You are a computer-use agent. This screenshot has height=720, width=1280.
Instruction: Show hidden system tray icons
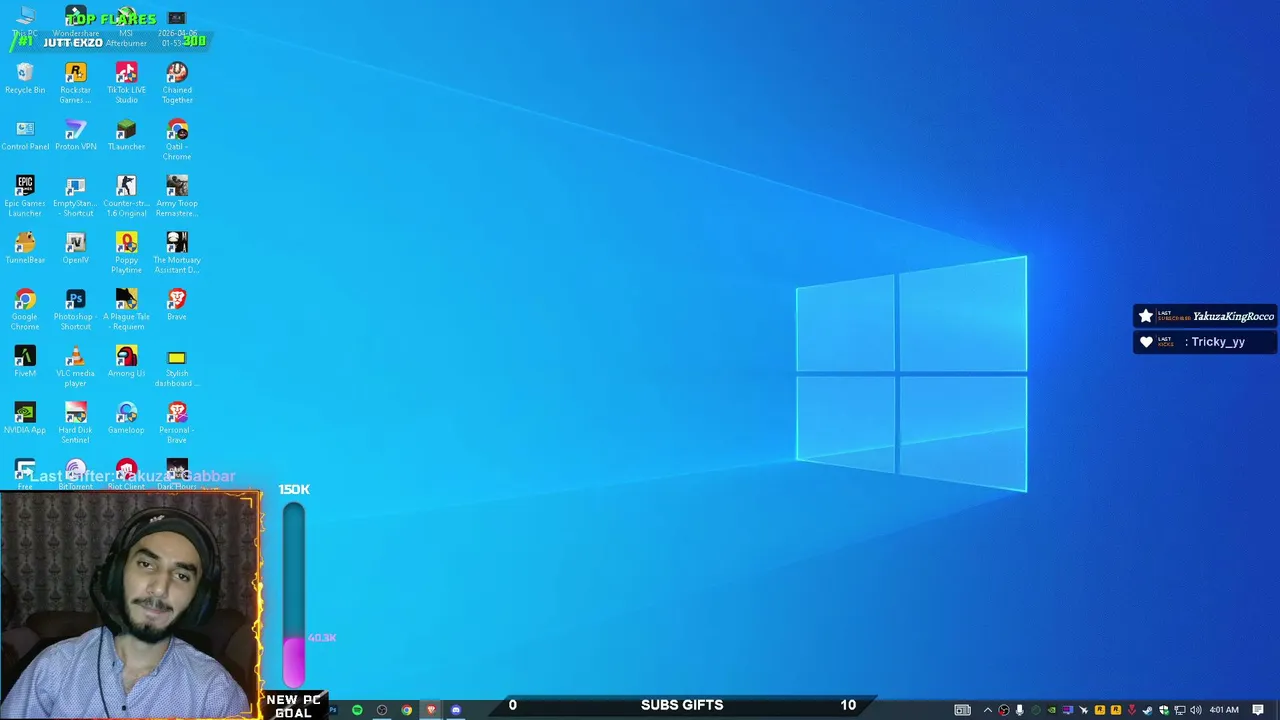988,710
